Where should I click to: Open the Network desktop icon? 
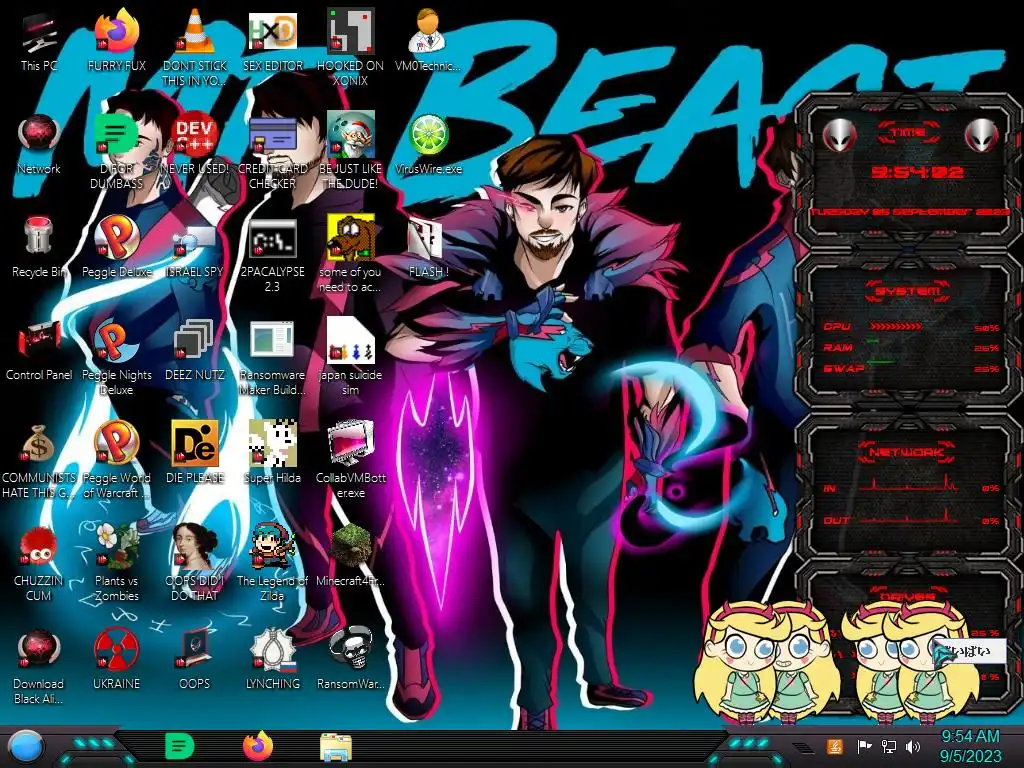pos(39,136)
